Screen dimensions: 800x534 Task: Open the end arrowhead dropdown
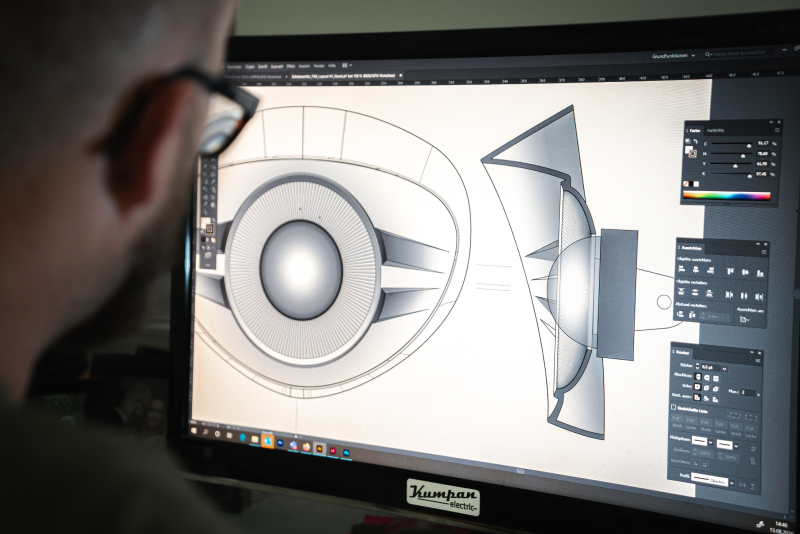point(736,446)
